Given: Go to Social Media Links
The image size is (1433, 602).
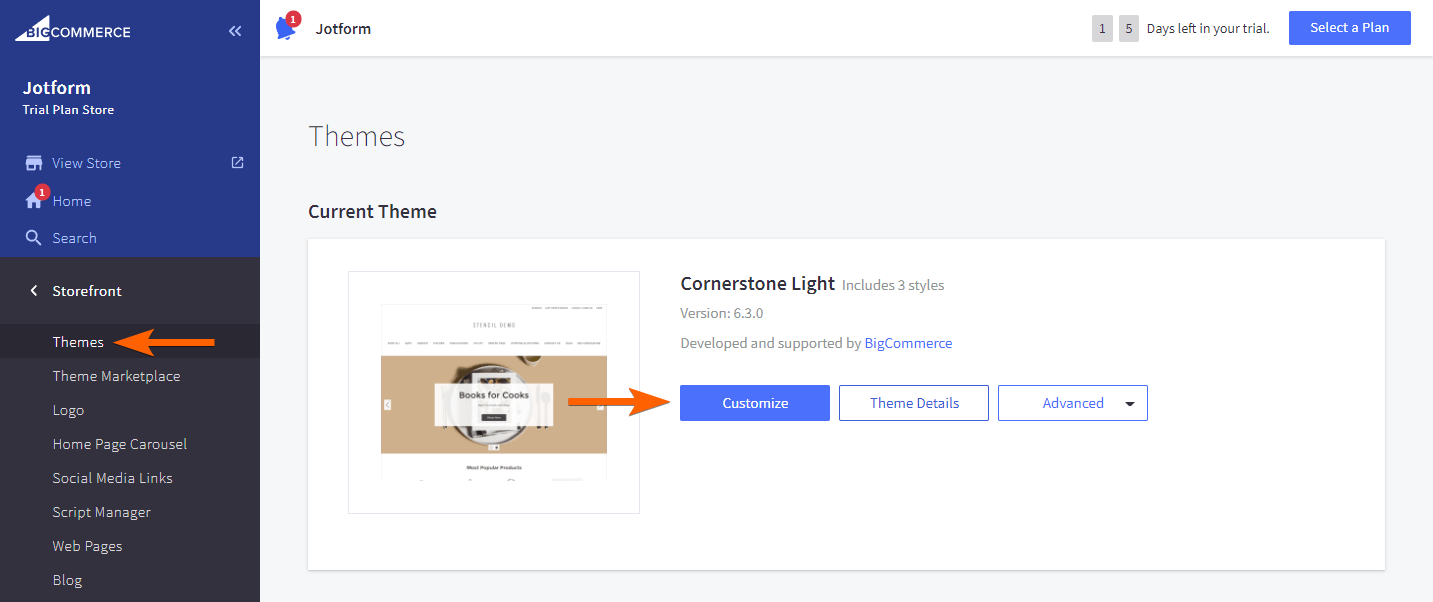Looking at the screenshot, I should coord(112,478).
